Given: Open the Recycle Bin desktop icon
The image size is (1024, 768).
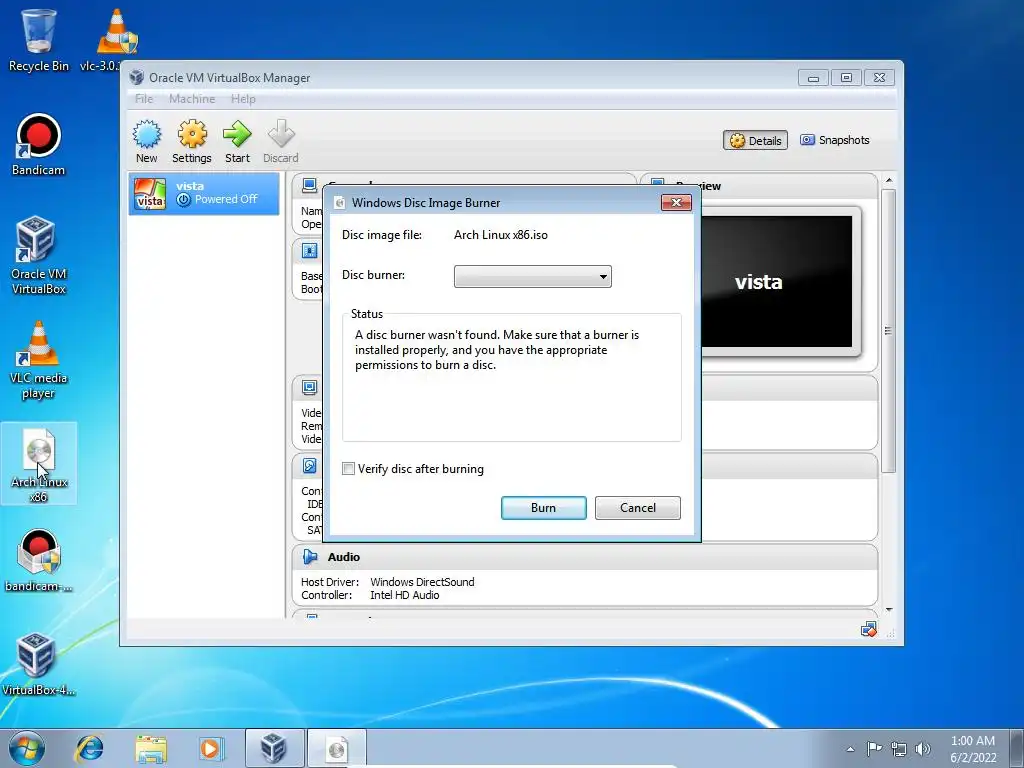Looking at the screenshot, I should pyautogui.click(x=38, y=39).
